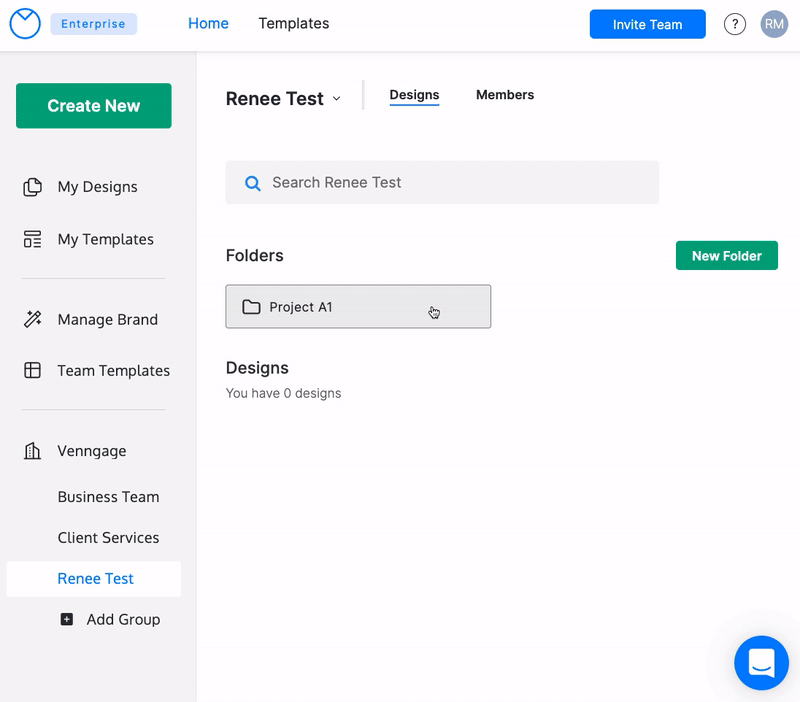Create a folder with New Folder button
Screen dimensions: 800x702
[726, 256]
